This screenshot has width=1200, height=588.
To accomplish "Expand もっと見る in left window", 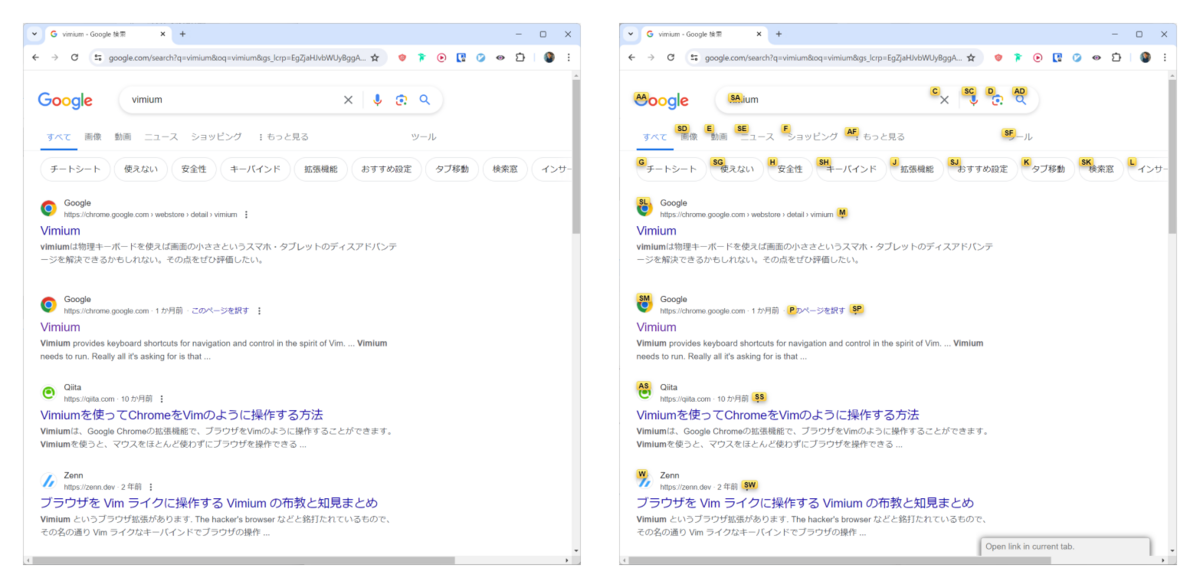I will [284, 137].
